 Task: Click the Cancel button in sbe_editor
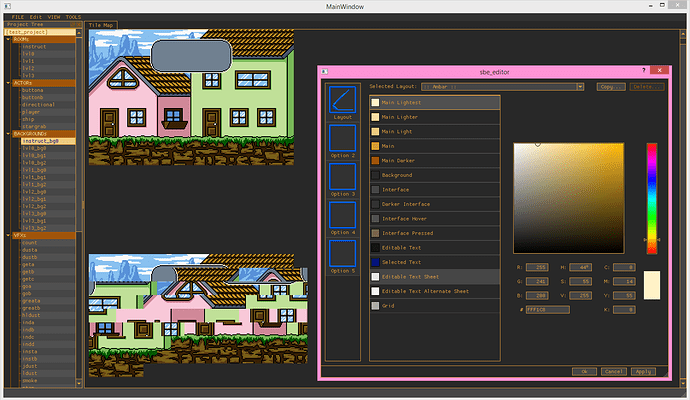(613, 371)
